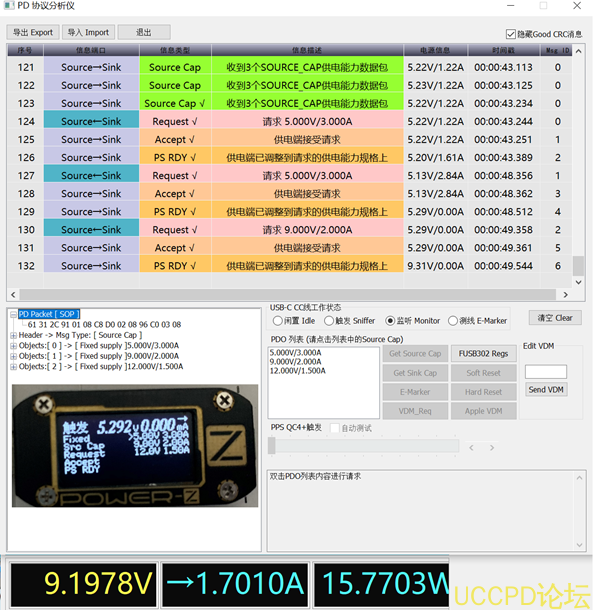This screenshot has height=610, width=594.
Task: Select the Sniffer radio button
Action: click(329, 321)
